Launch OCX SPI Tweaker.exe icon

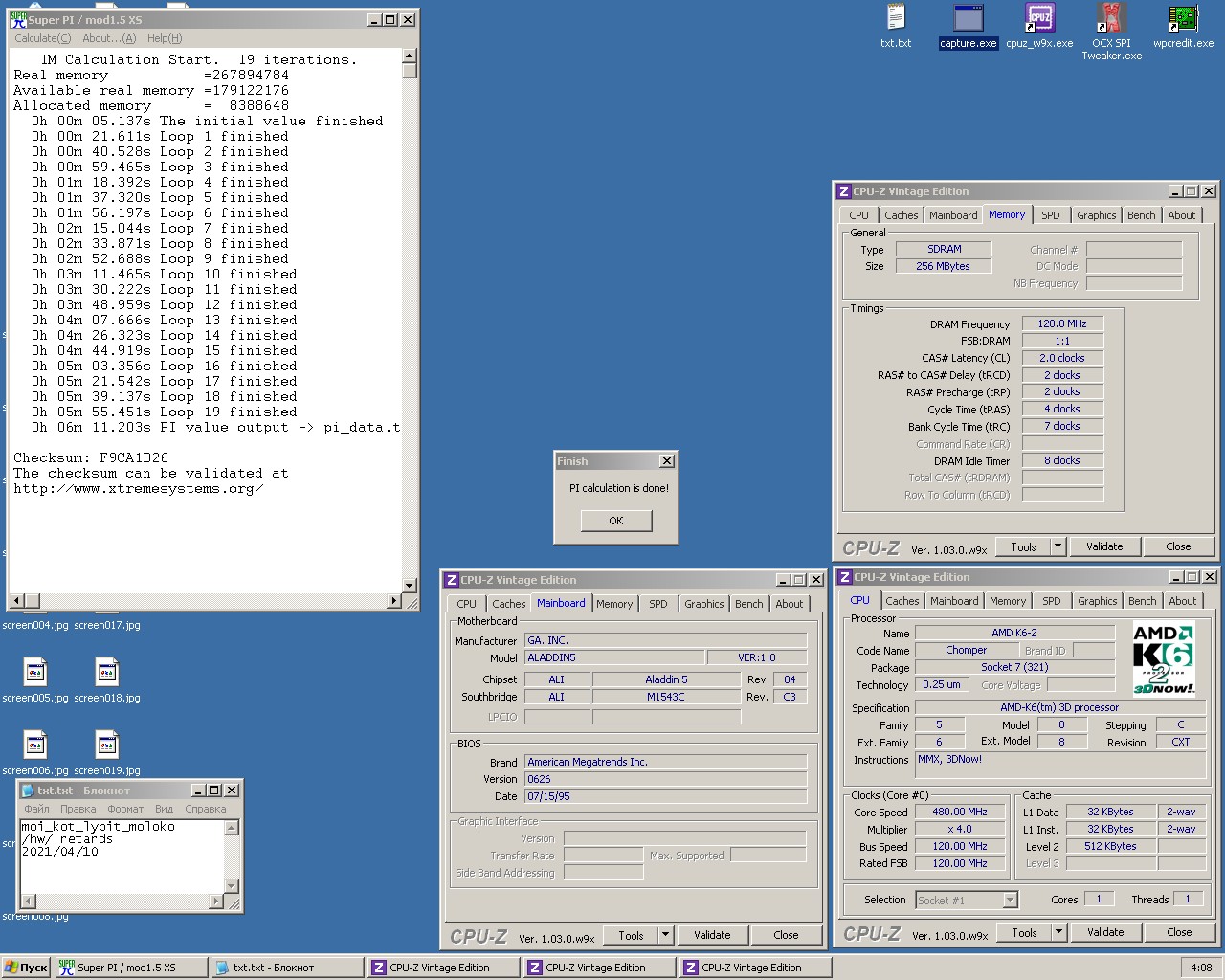1111,32
